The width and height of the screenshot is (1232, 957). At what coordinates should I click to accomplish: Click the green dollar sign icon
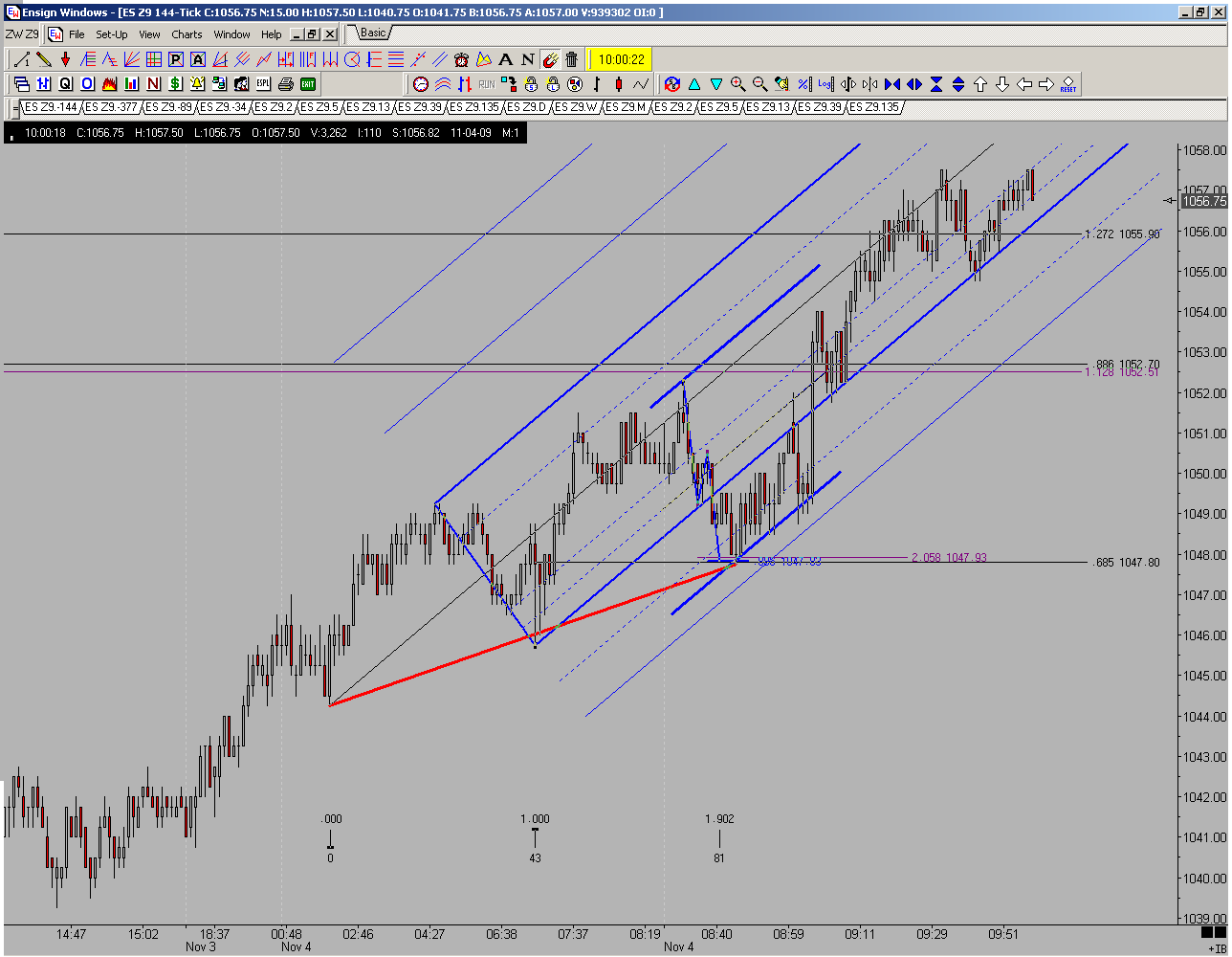click(175, 84)
